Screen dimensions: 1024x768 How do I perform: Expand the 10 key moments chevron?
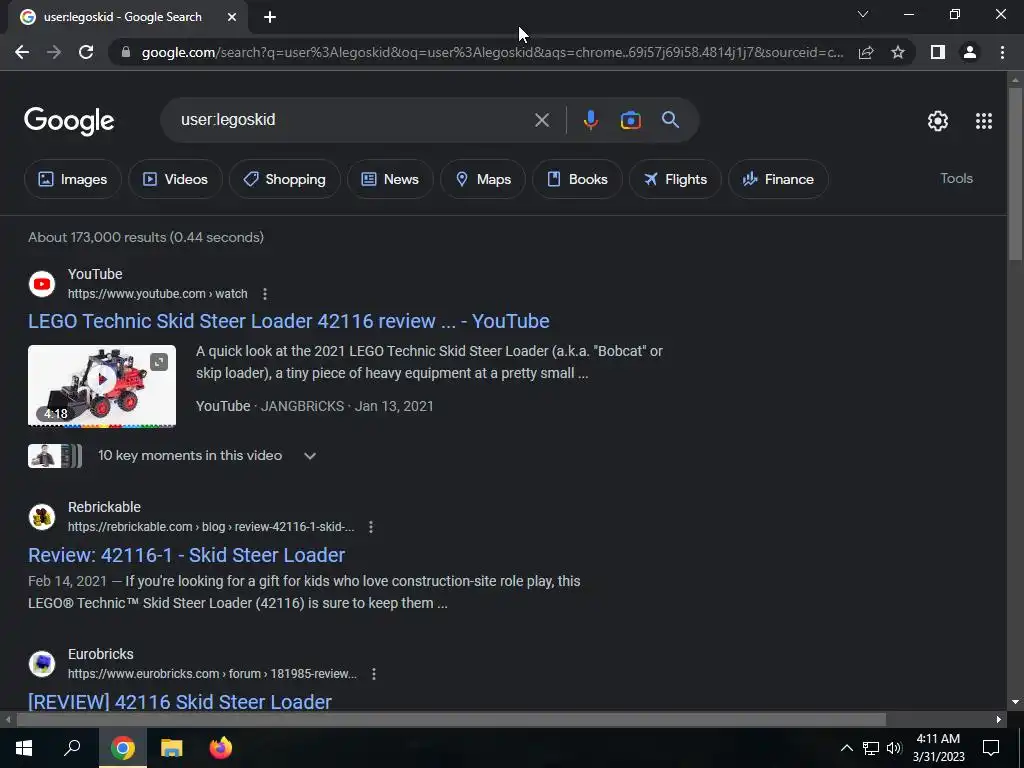(310, 456)
